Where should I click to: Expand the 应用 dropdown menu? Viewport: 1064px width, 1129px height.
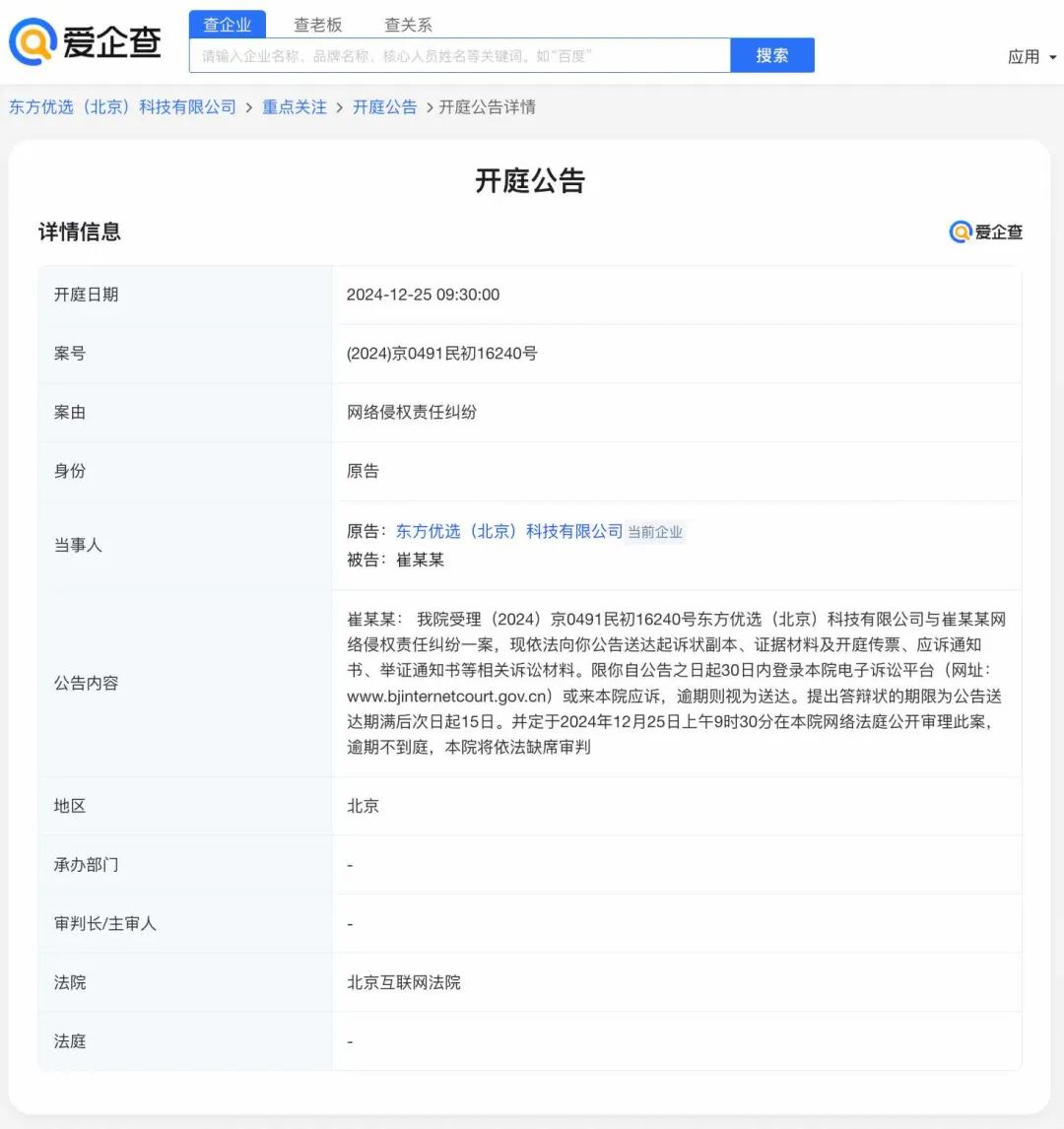tap(1031, 57)
